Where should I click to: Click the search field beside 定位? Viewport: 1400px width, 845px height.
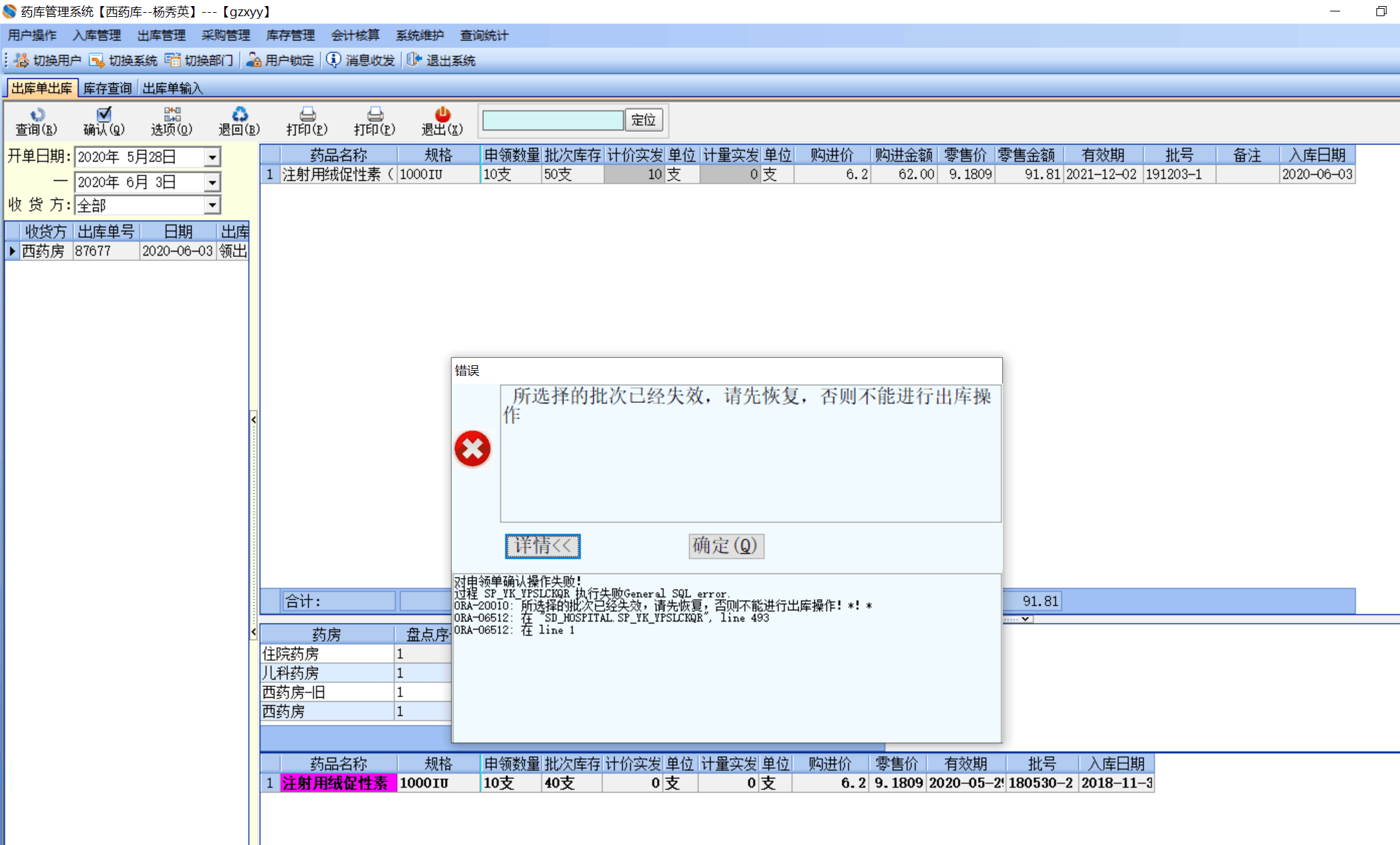point(553,120)
